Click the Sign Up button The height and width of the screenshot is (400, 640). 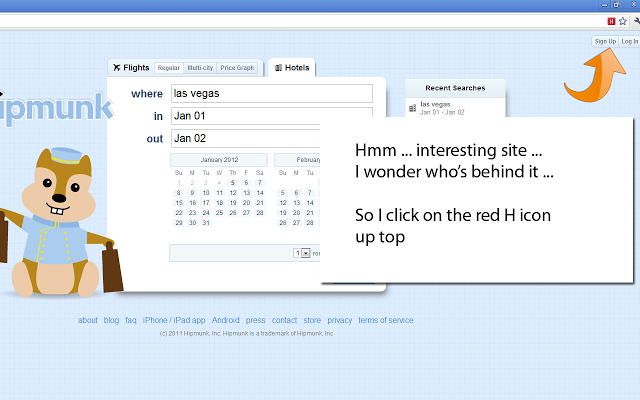point(605,41)
